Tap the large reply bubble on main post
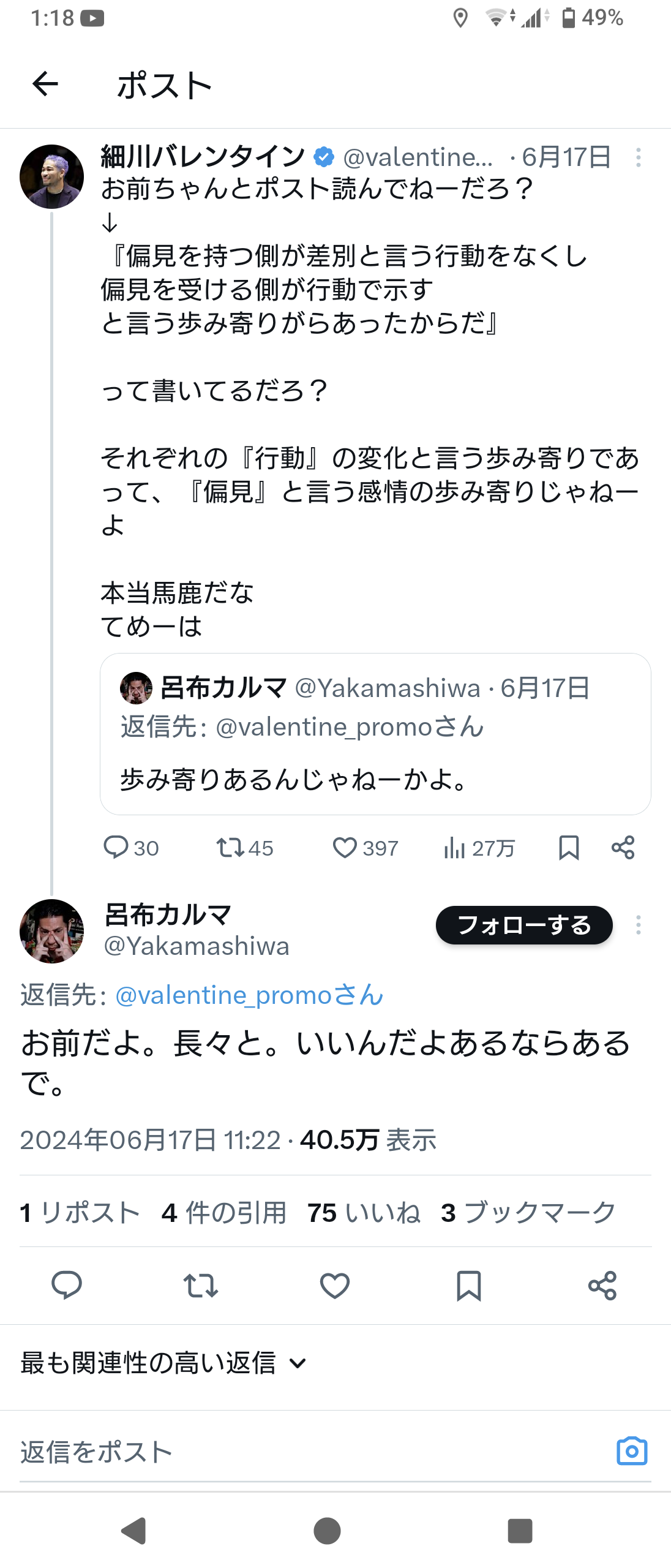The width and height of the screenshot is (671, 1568). [67, 1285]
